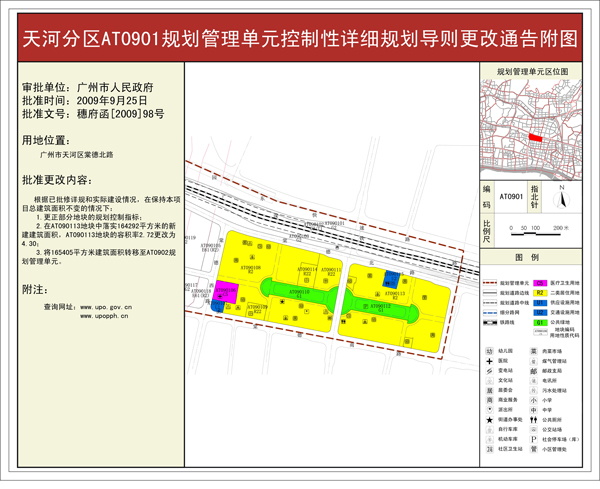Click the substation legend icon

[x=489, y=370]
